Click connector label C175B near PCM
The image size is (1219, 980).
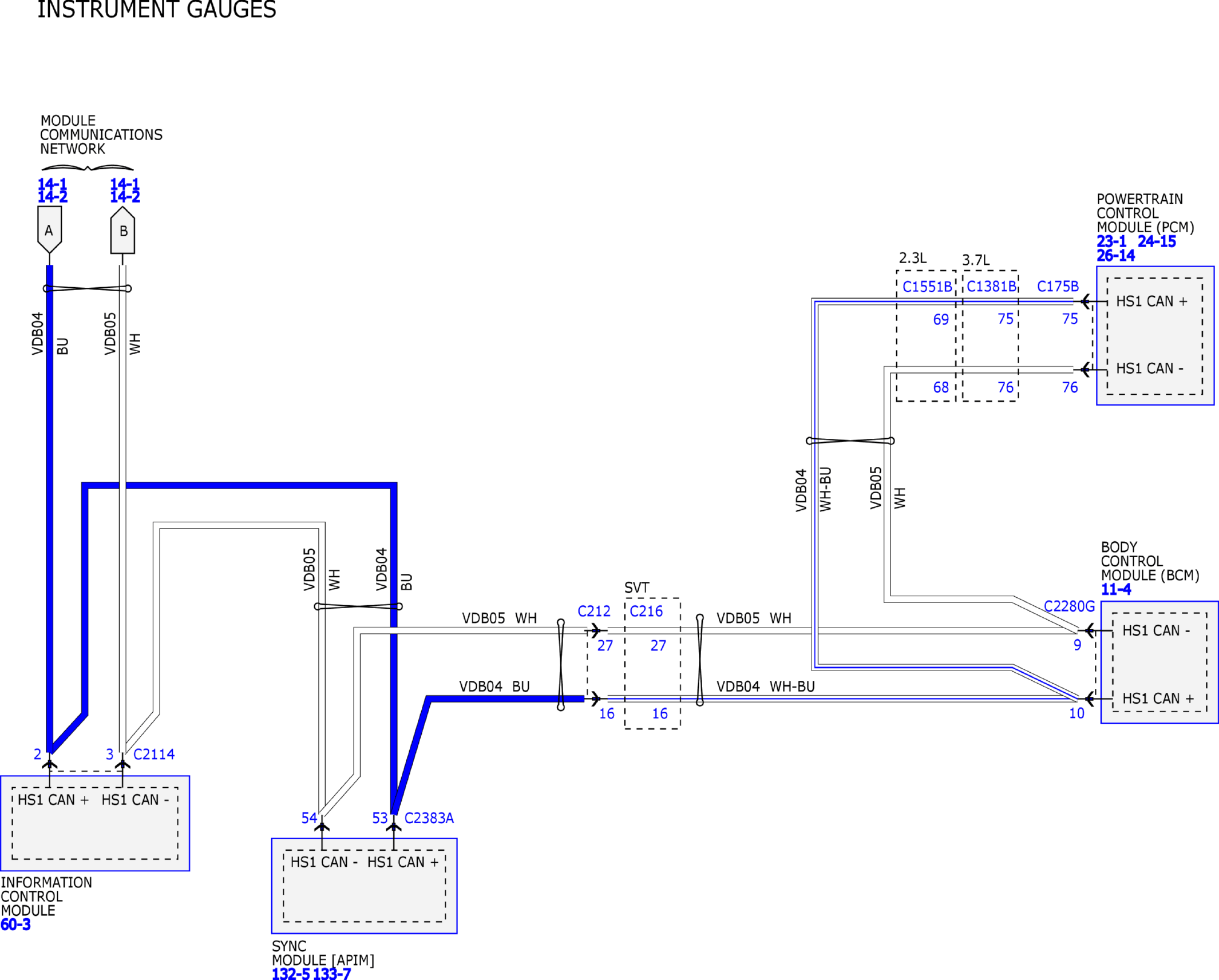[x=1057, y=286]
